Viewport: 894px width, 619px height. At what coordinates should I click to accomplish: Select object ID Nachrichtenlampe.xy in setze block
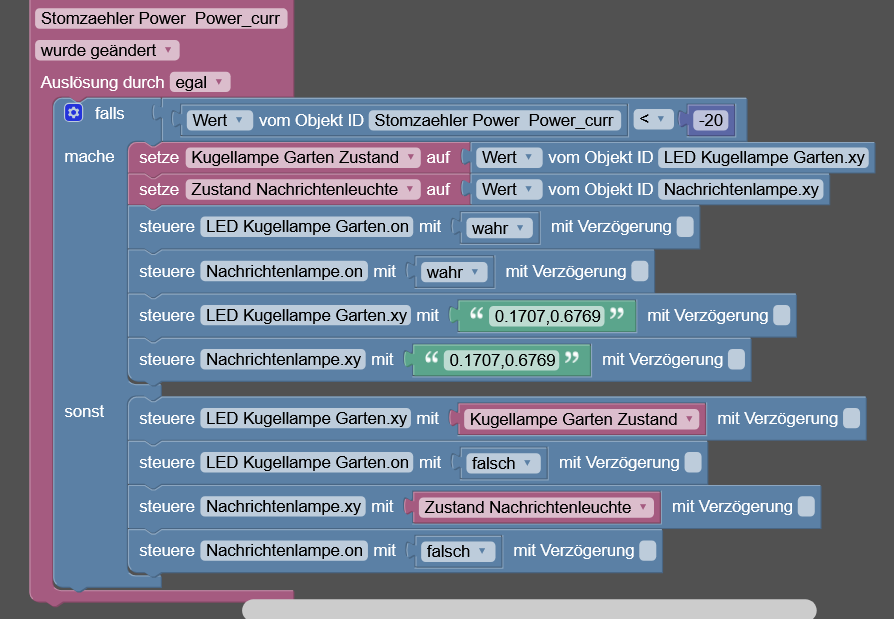(x=741, y=189)
